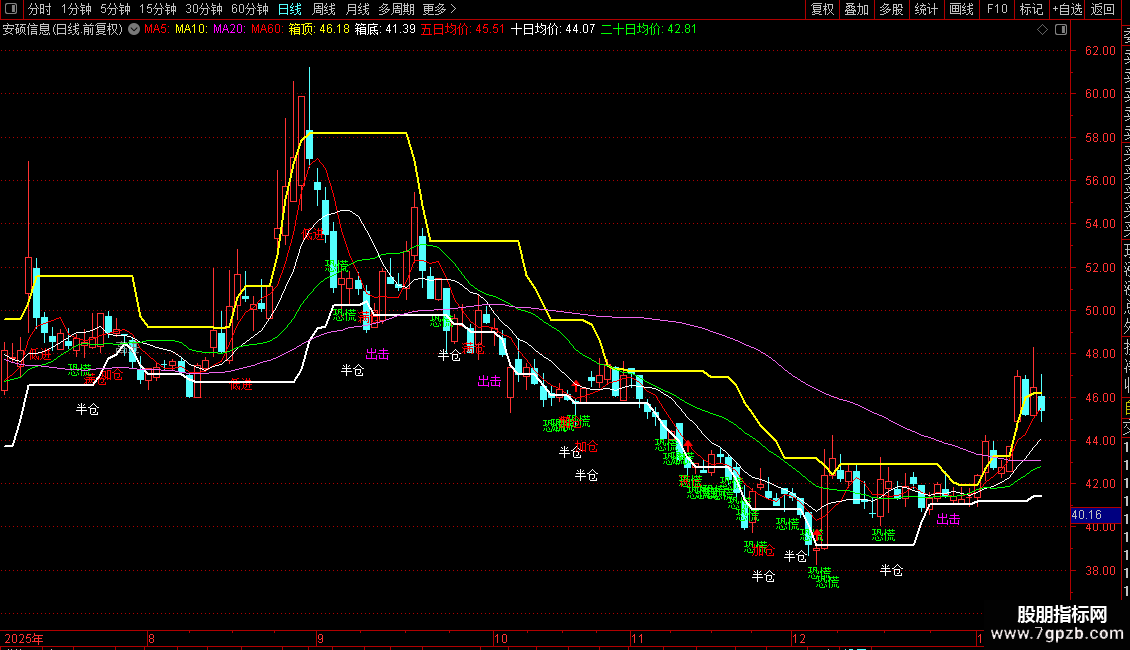Click the diamond icon above the price axis
The image size is (1130, 650).
[1045, 30]
